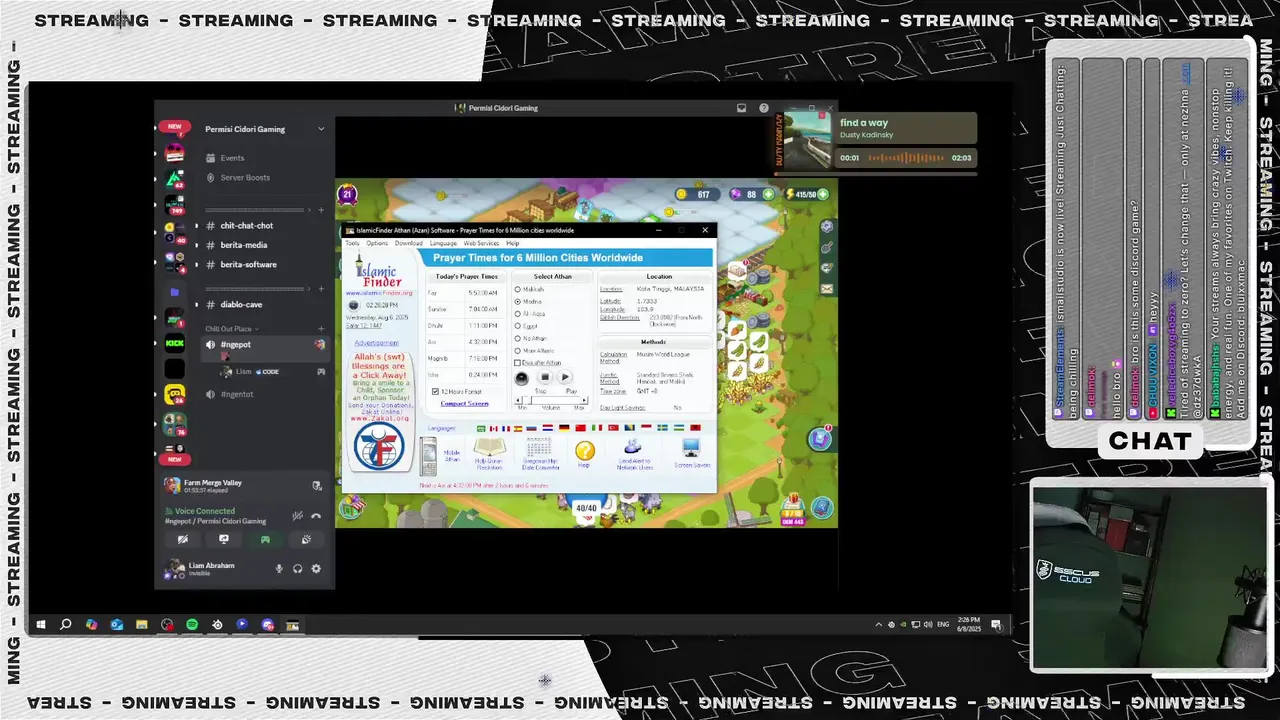Deafen the headphones in Discord
This screenshot has width=1280, height=720.
pos(297,568)
